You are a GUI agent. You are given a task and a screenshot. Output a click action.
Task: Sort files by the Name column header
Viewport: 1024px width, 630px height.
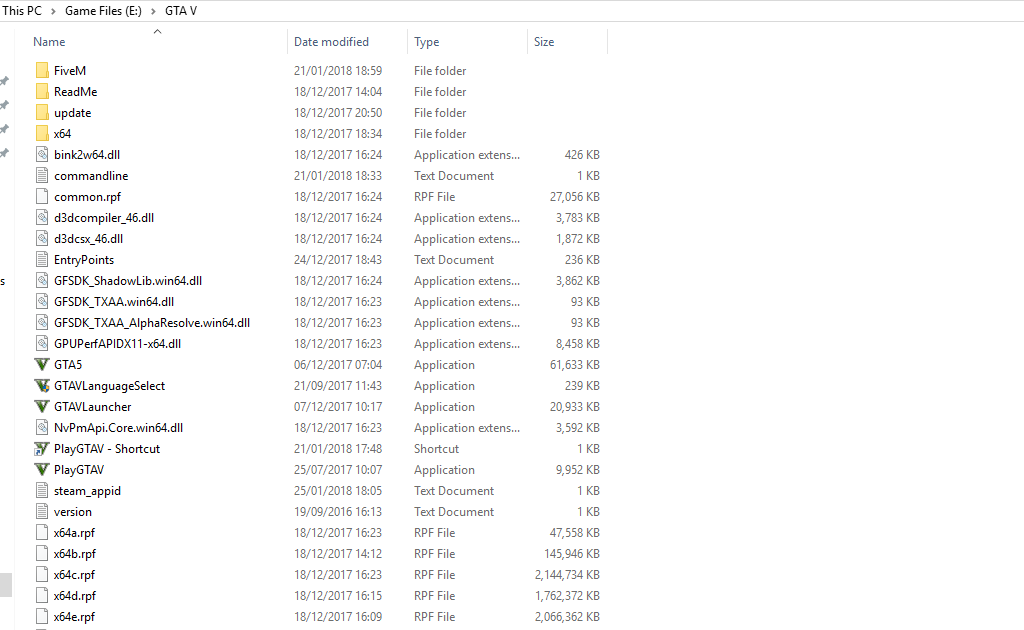49,42
